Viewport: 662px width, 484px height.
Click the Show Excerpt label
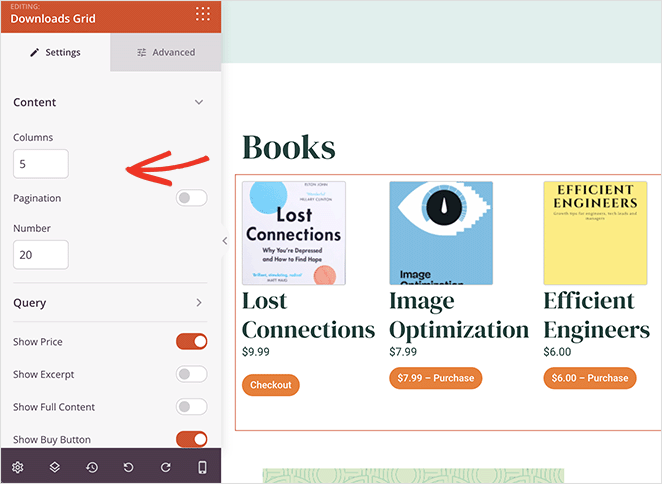click(43, 375)
